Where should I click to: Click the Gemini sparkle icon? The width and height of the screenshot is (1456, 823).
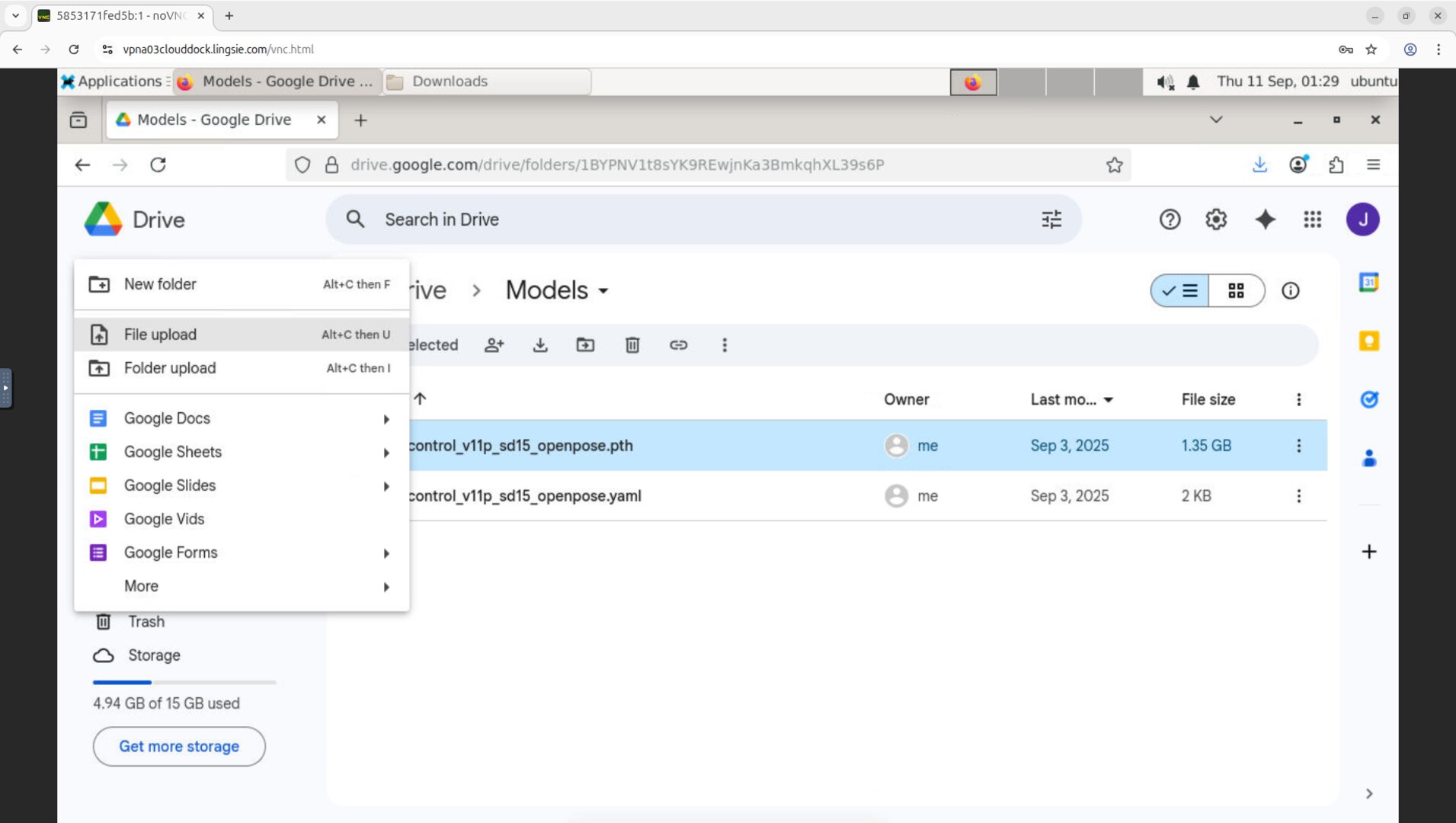[1266, 219]
